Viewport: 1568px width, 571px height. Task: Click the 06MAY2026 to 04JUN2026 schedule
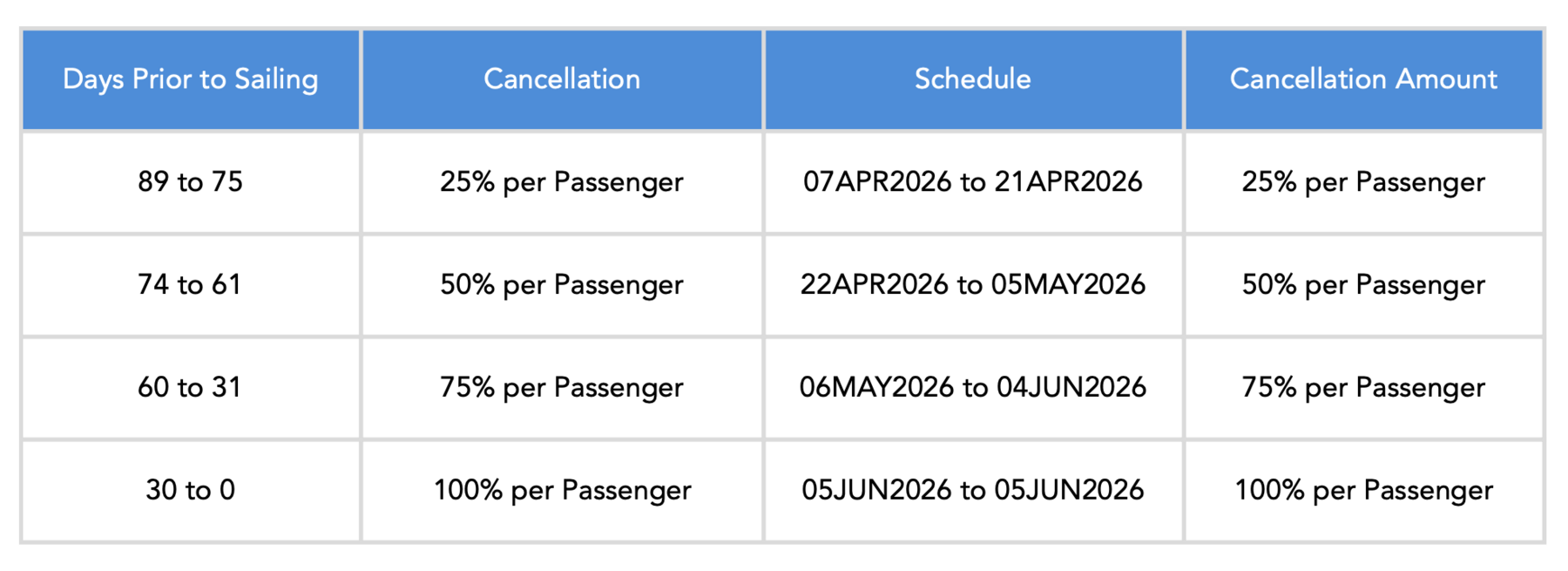(973, 387)
